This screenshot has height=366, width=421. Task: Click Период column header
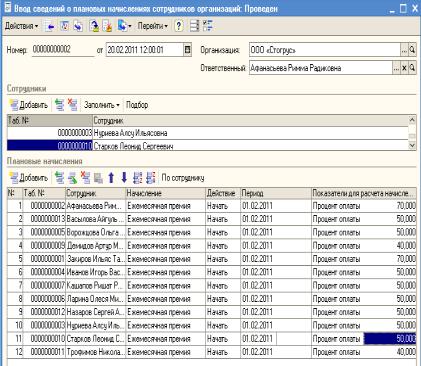click(x=276, y=193)
